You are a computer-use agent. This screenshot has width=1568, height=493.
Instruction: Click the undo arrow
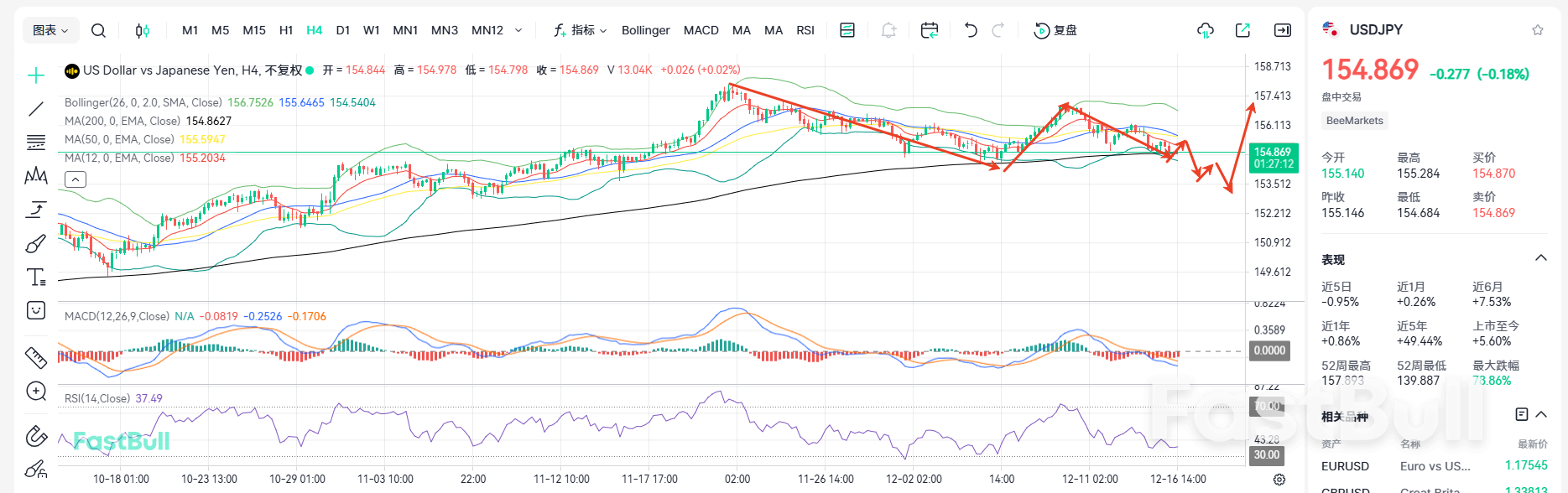(x=971, y=31)
